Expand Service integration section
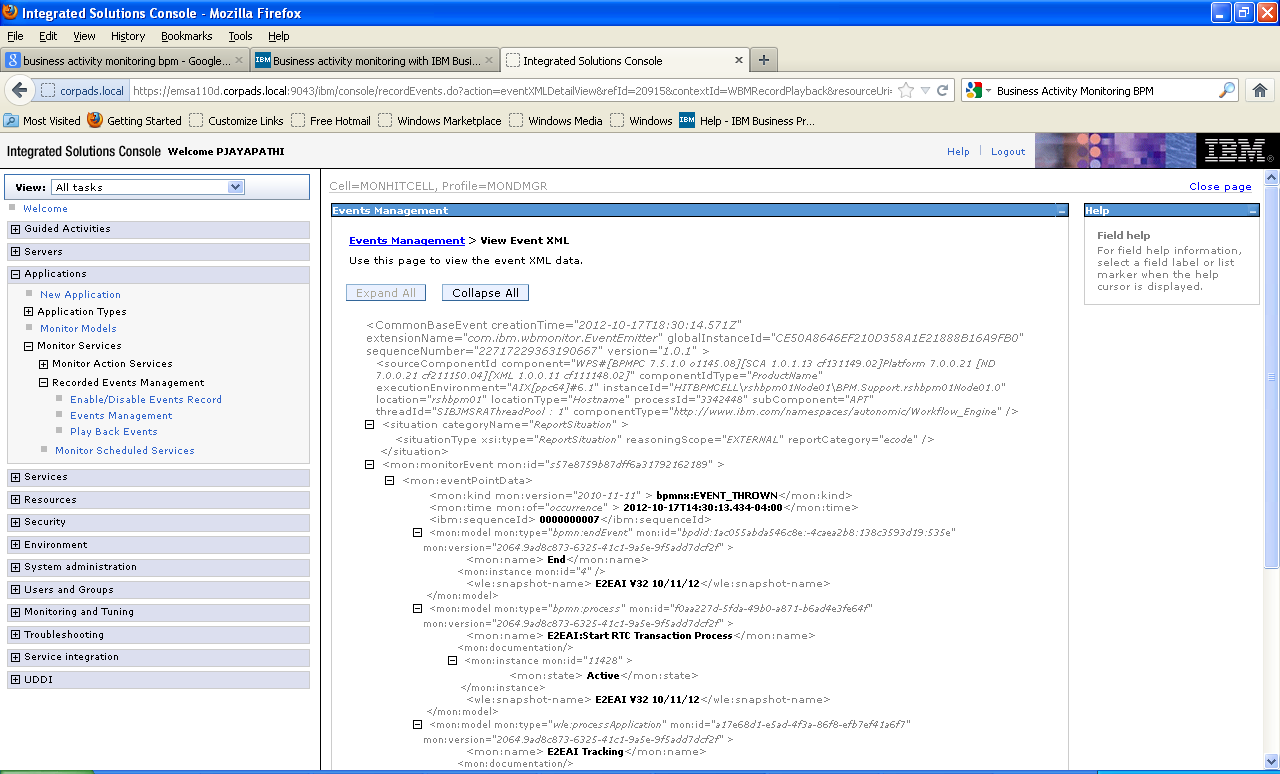 coord(15,657)
